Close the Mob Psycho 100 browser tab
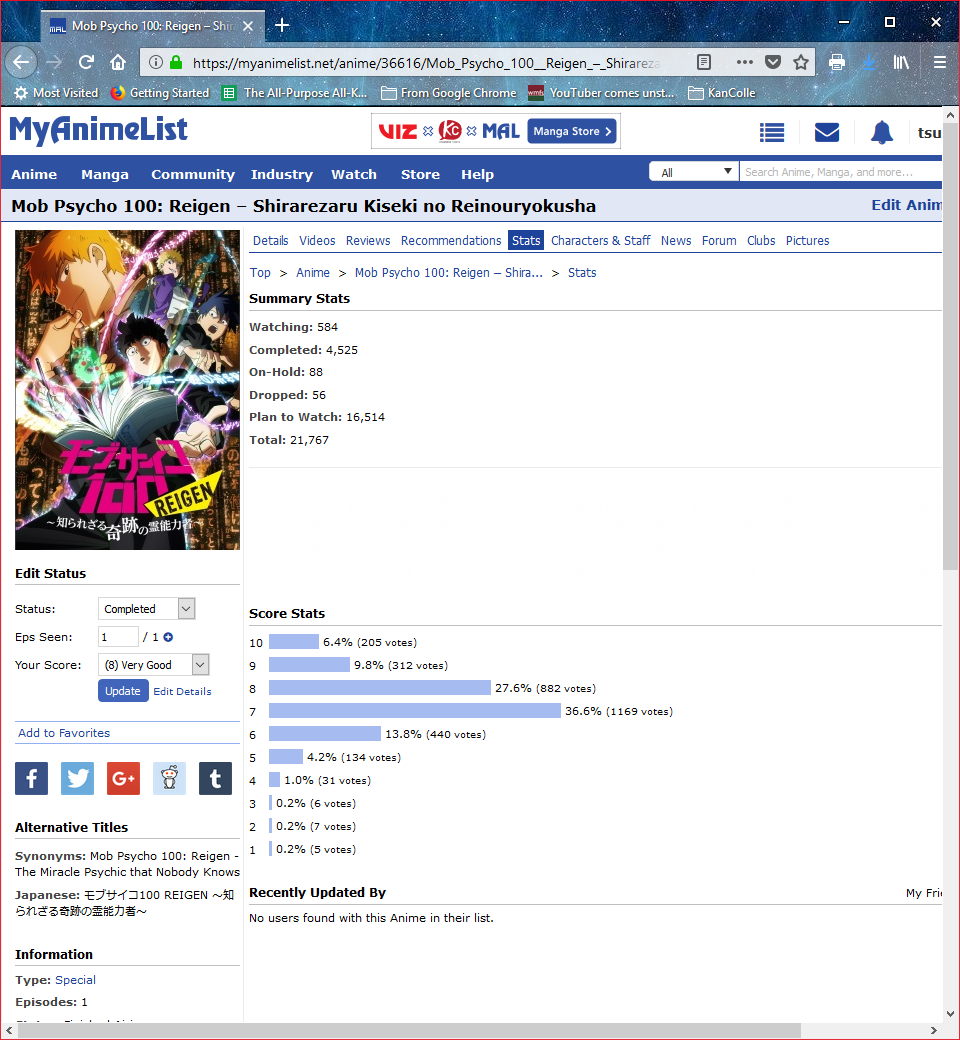This screenshot has height=1040, width=960. tap(247, 26)
